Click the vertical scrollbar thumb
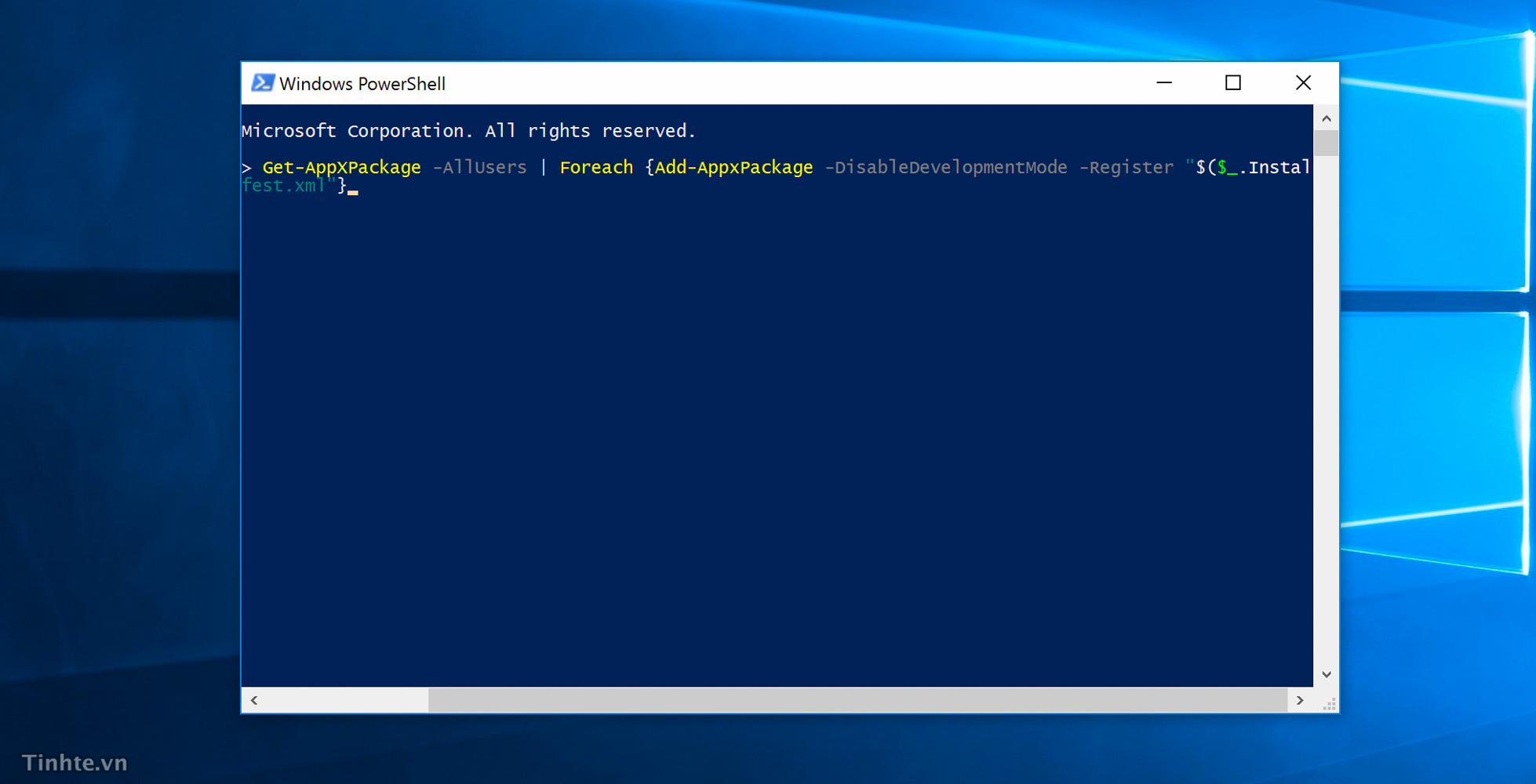1536x784 pixels. coord(1327,143)
